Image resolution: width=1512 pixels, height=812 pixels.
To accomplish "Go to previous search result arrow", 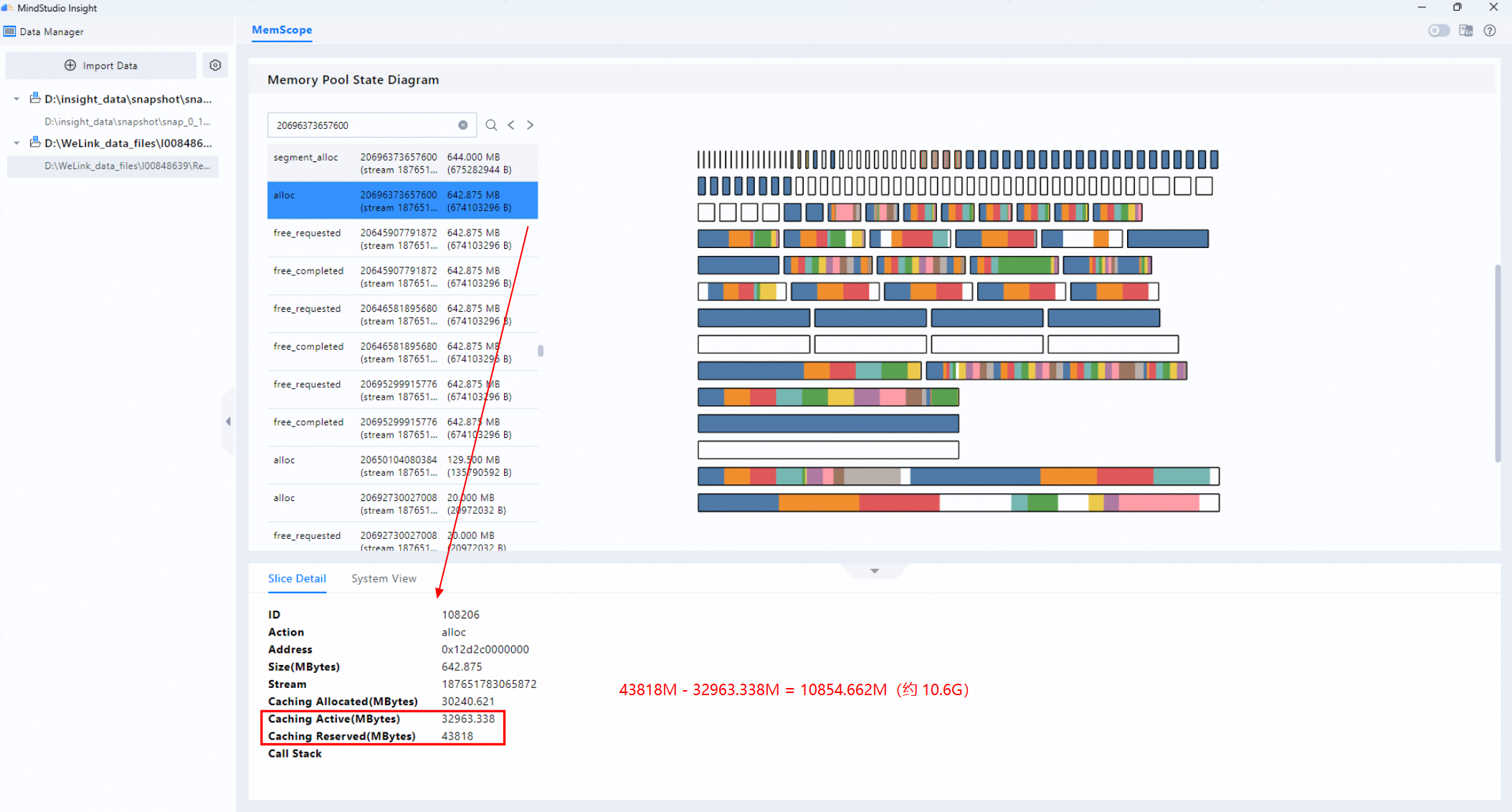I will click(x=511, y=125).
